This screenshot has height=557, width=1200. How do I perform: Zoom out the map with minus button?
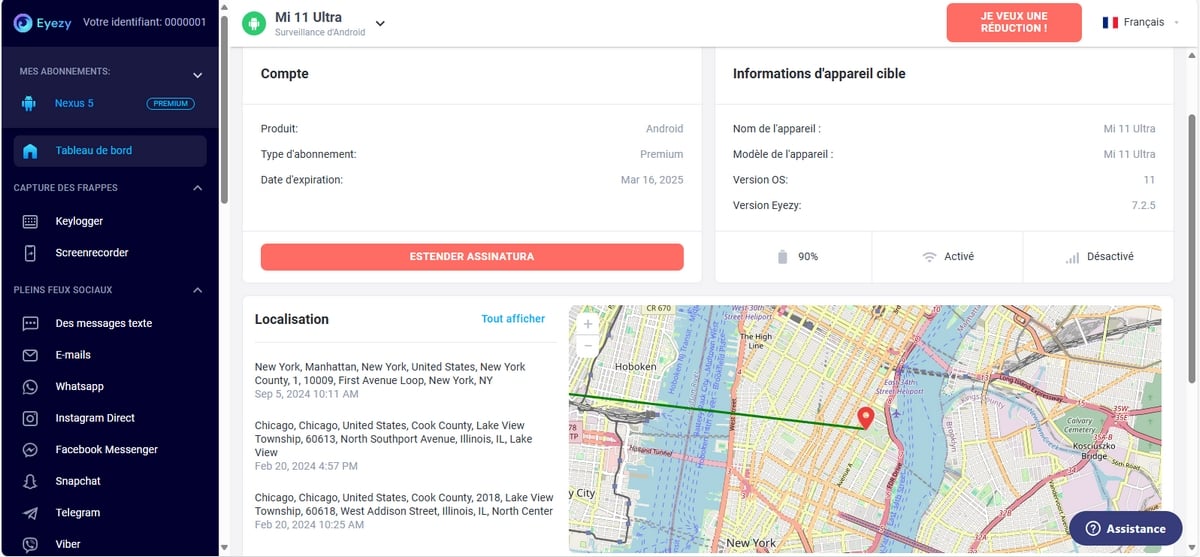point(587,346)
